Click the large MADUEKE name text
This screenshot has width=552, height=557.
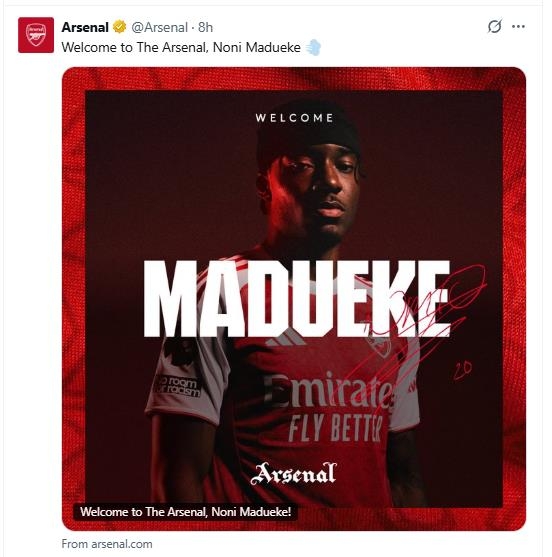pyautogui.click(x=297, y=299)
